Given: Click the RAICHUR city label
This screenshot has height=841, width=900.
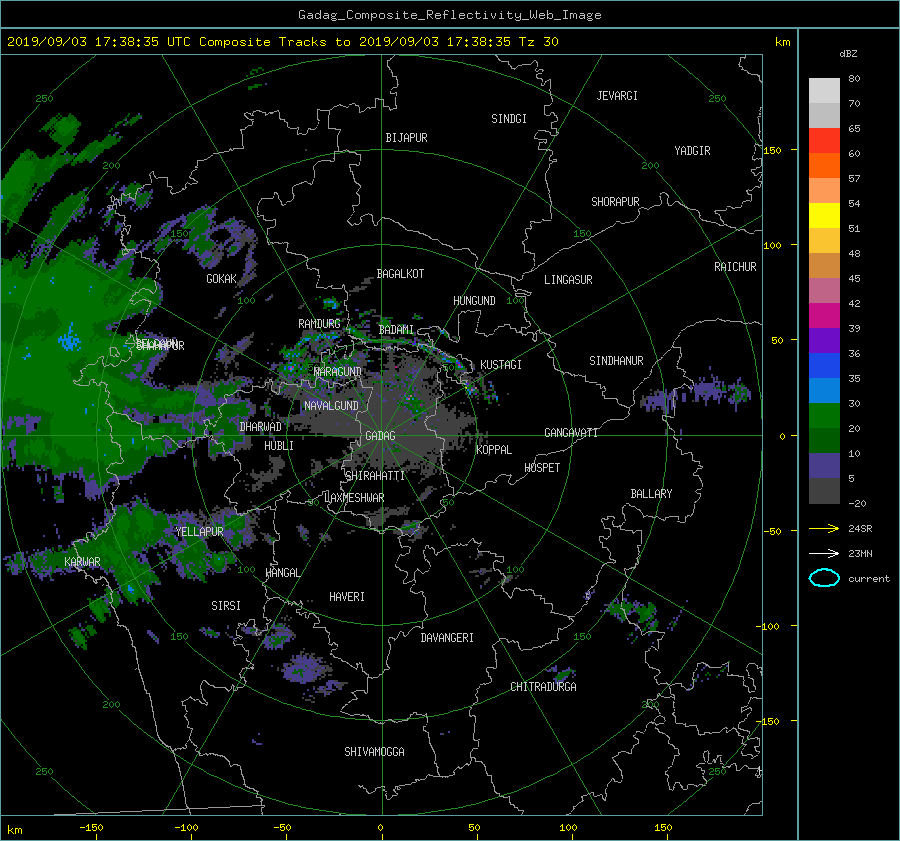Looking at the screenshot, I should tap(735, 267).
